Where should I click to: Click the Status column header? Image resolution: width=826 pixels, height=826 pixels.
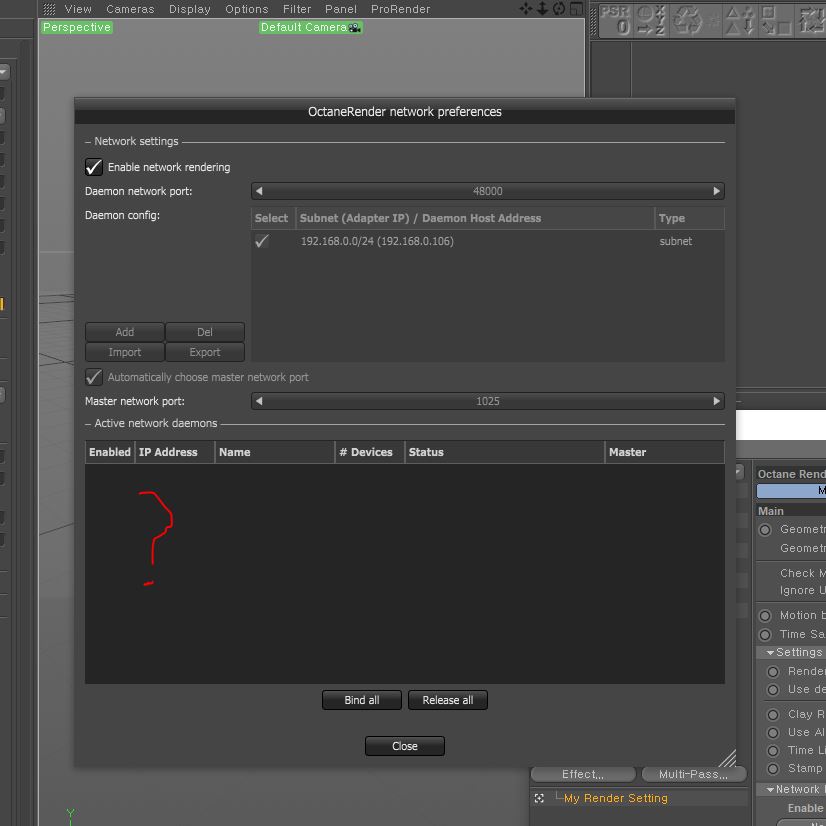point(504,452)
